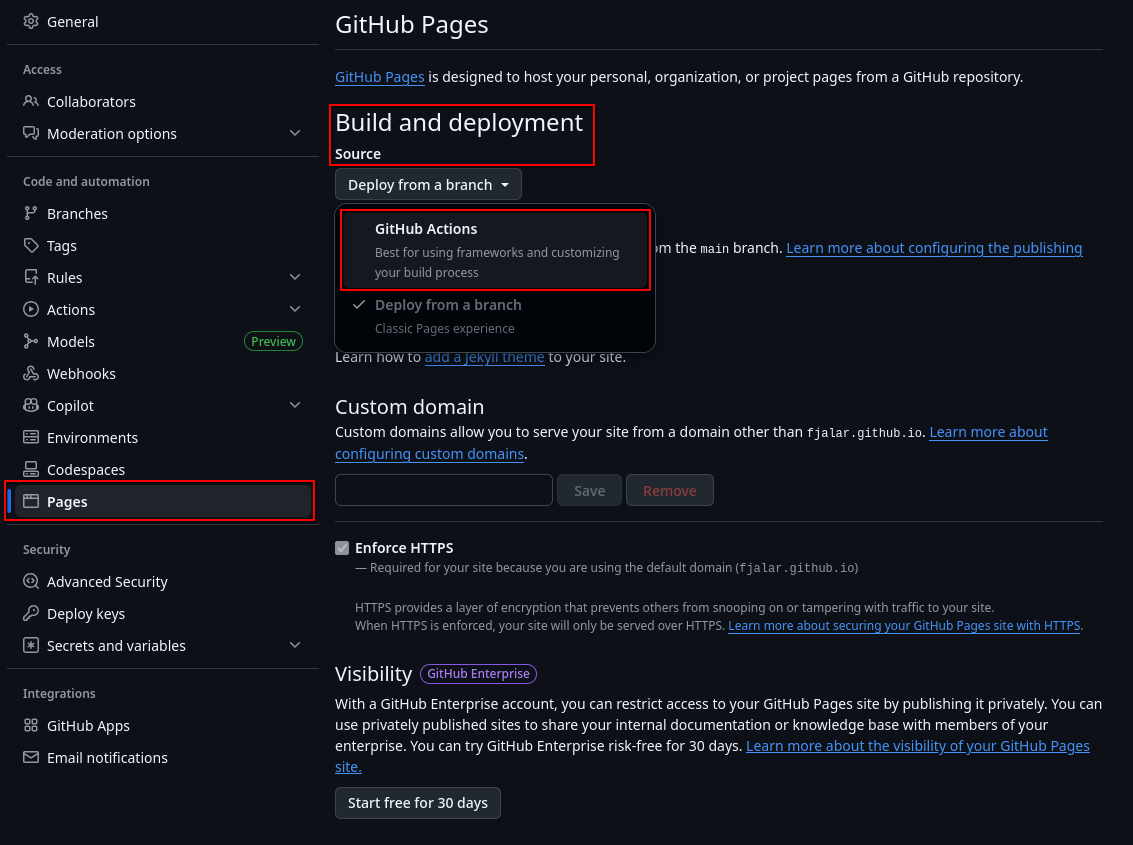The image size is (1133, 845).
Task: Open configuring the publishing source link
Action: 934,248
